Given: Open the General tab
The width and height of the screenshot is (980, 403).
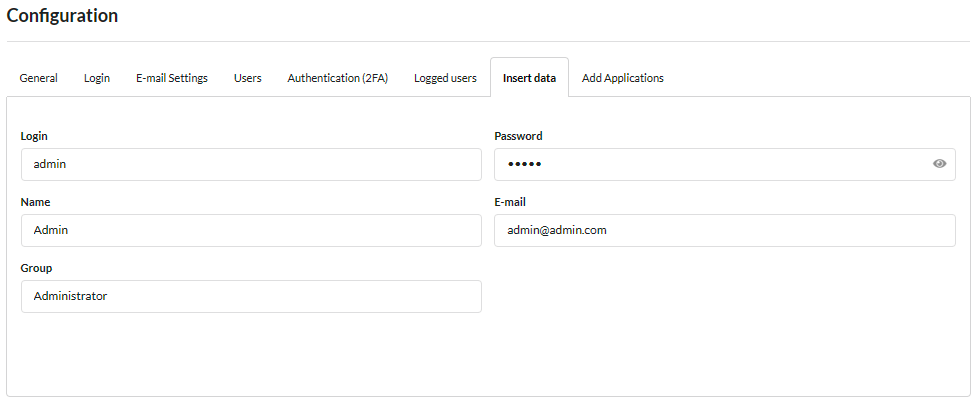Looking at the screenshot, I should tap(38, 78).
